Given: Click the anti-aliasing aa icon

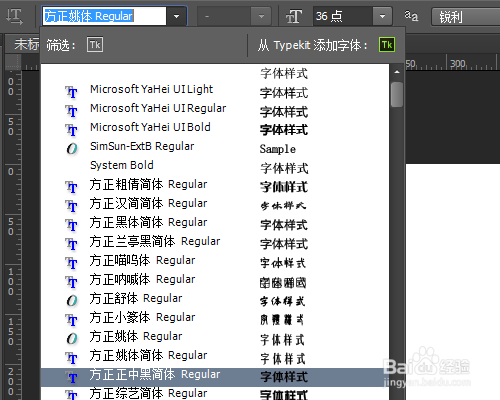Looking at the screenshot, I should click(x=411, y=15).
